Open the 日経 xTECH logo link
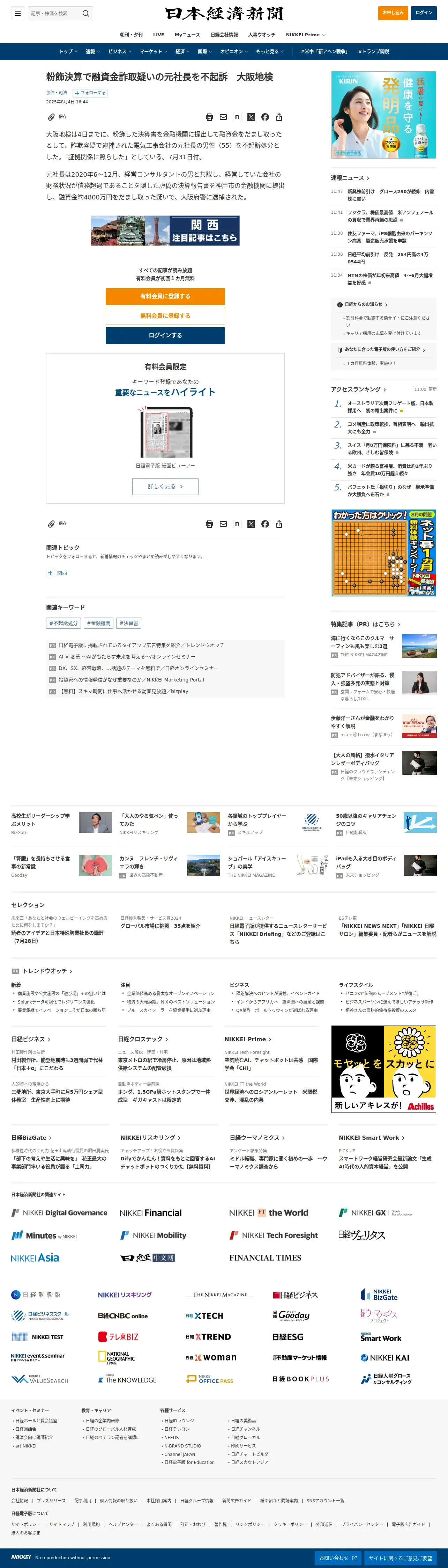This screenshot has width=448, height=1568. point(204,1315)
